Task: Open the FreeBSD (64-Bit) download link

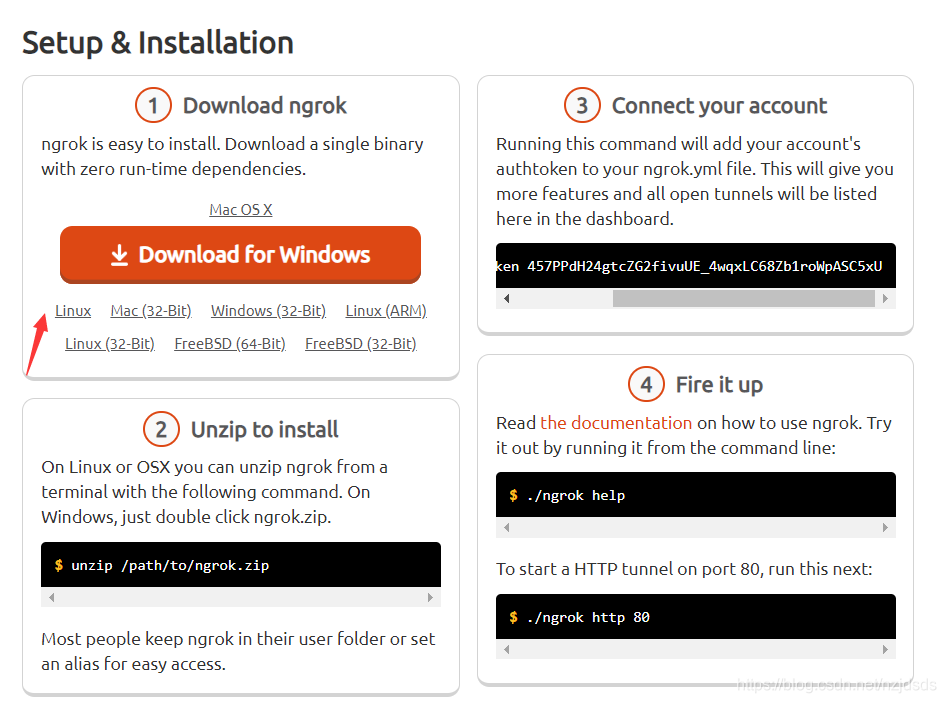Action: pyautogui.click(x=230, y=343)
